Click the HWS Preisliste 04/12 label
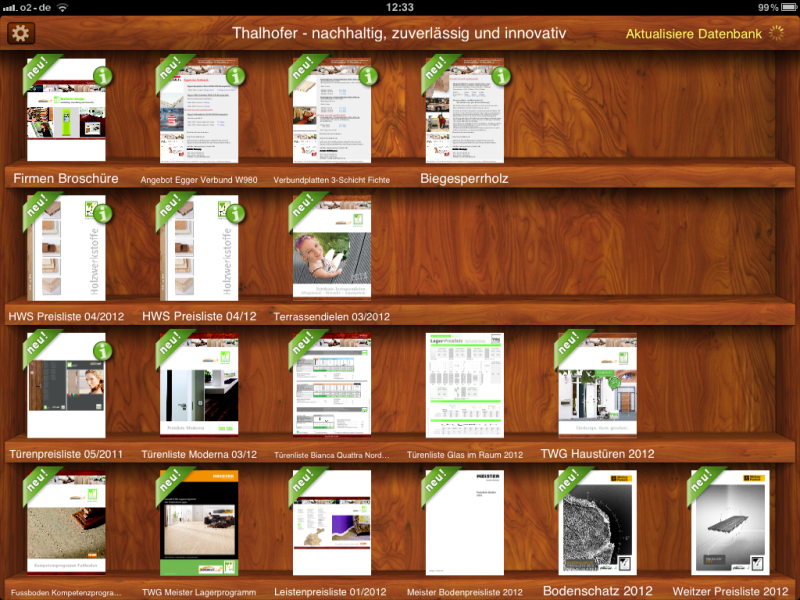Image resolution: width=800 pixels, height=600 pixels. (x=199, y=316)
